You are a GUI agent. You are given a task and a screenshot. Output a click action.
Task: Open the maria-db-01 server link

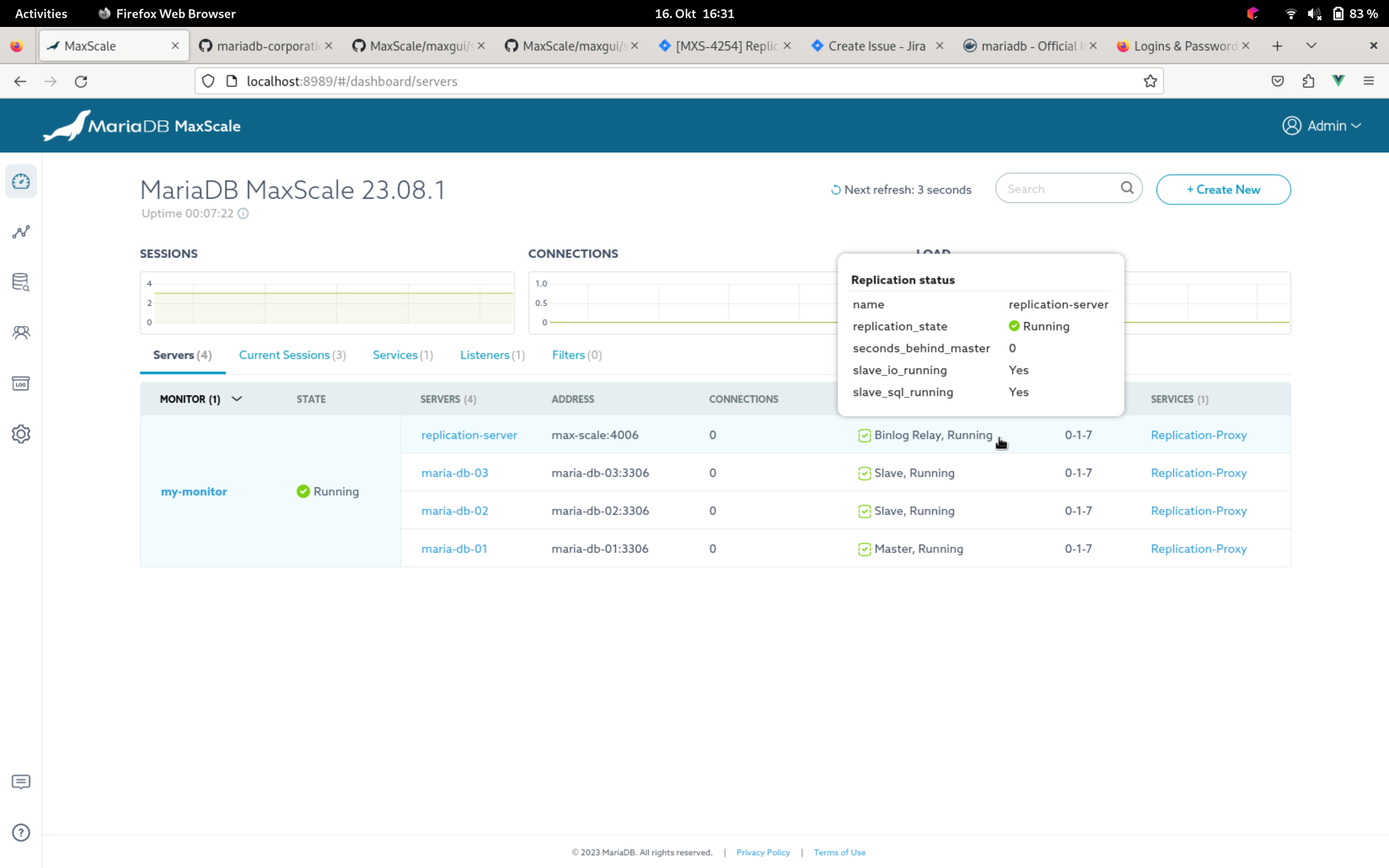[x=454, y=549]
